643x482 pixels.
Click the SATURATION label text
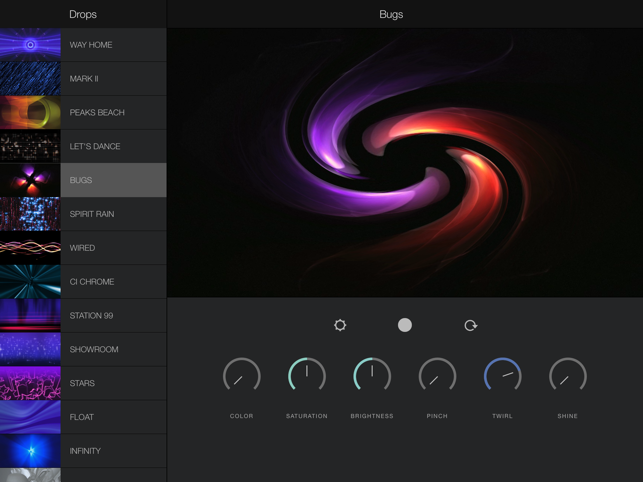click(307, 416)
